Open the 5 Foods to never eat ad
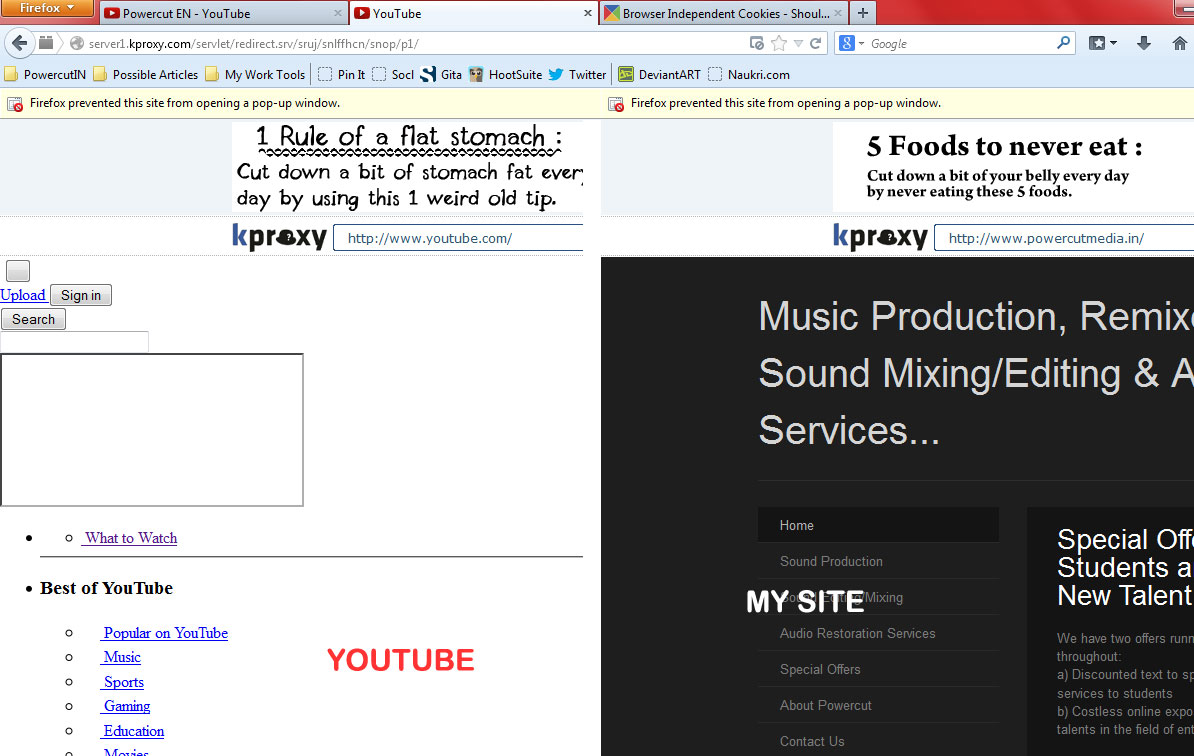The width and height of the screenshot is (1194, 756). (1013, 167)
